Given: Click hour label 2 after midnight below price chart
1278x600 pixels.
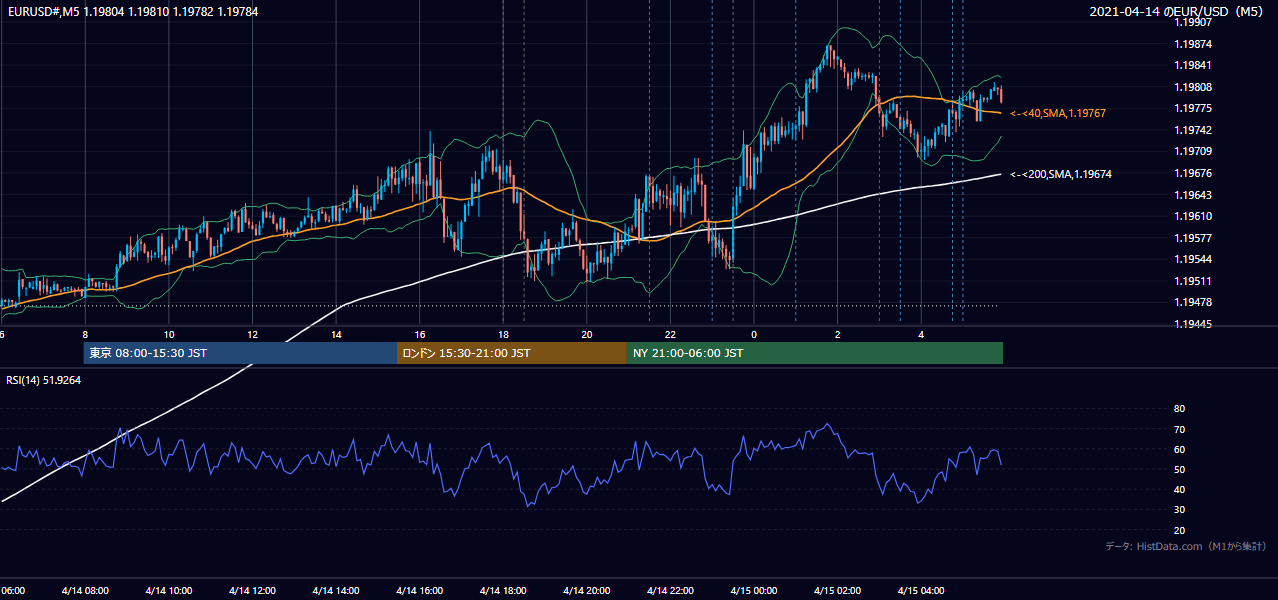Looking at the screenshot, I should (837, 334).
